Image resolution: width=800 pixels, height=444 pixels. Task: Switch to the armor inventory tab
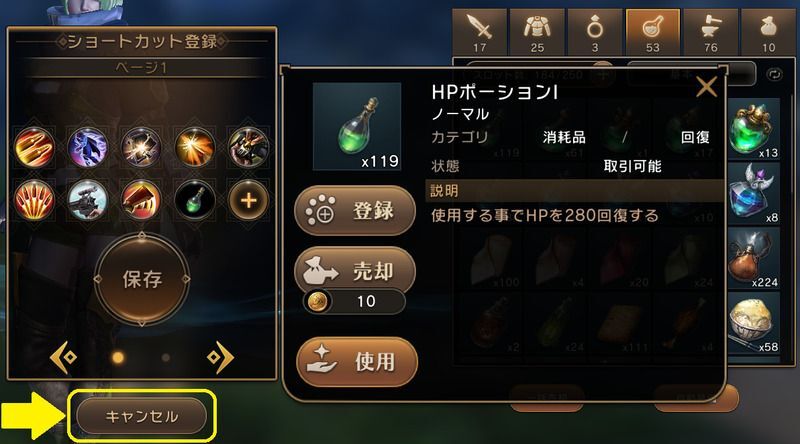click(x=537, y=32)
